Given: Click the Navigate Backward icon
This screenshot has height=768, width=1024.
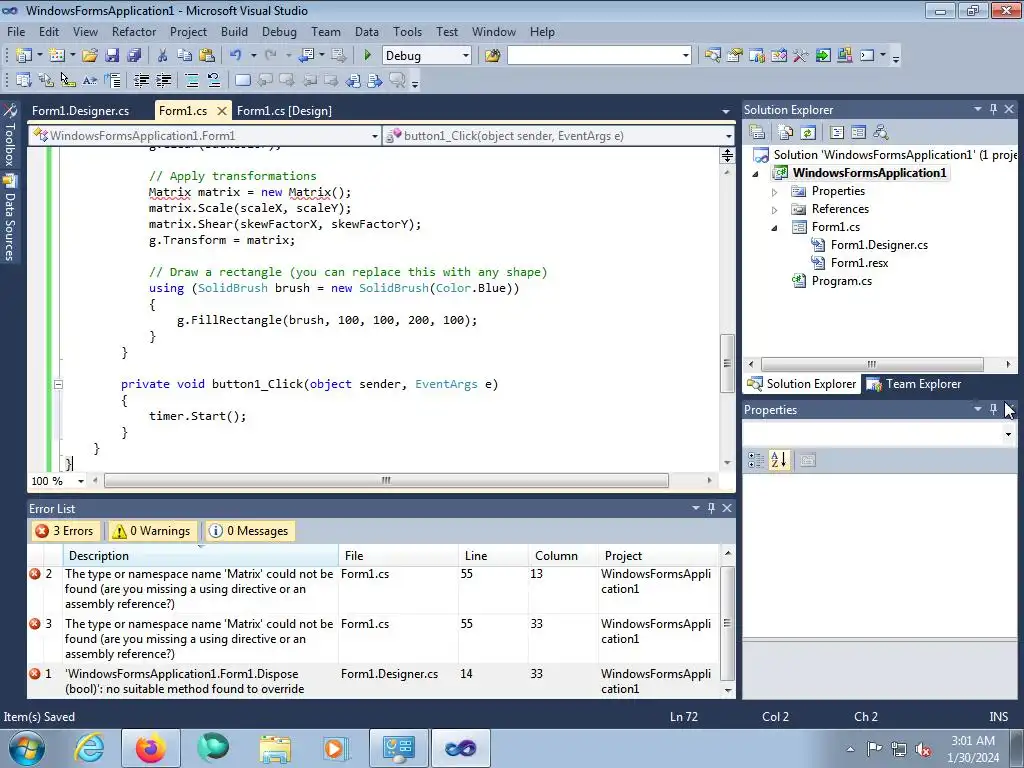Looking at the screenshot, I should (306, 56).
